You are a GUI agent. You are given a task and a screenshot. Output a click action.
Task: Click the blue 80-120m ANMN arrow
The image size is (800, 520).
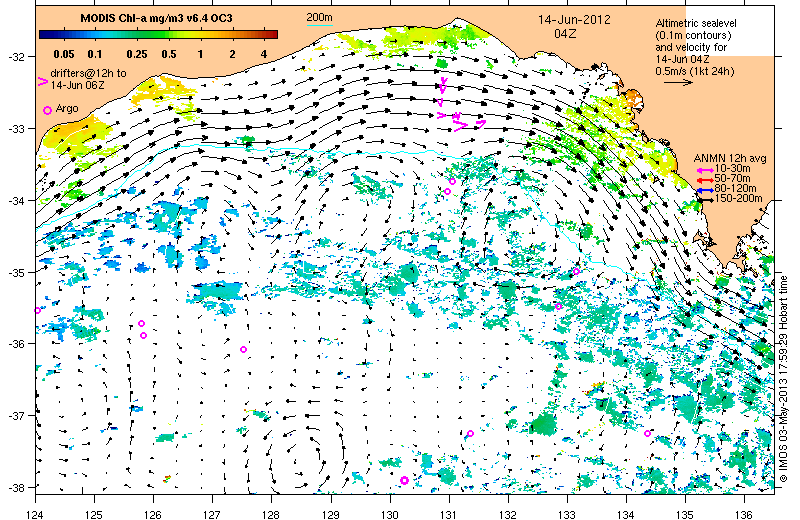pos(706,190)
